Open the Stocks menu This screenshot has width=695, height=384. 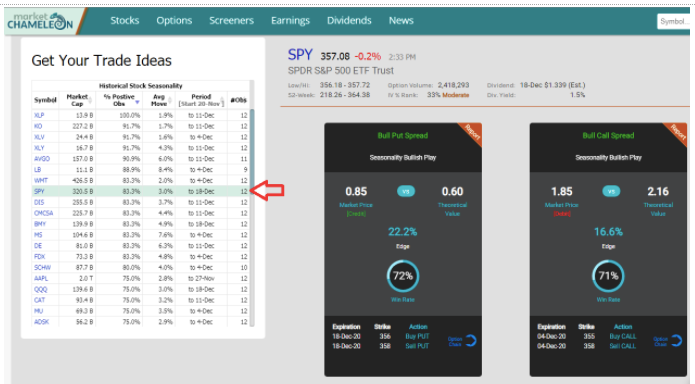[125, 20]
